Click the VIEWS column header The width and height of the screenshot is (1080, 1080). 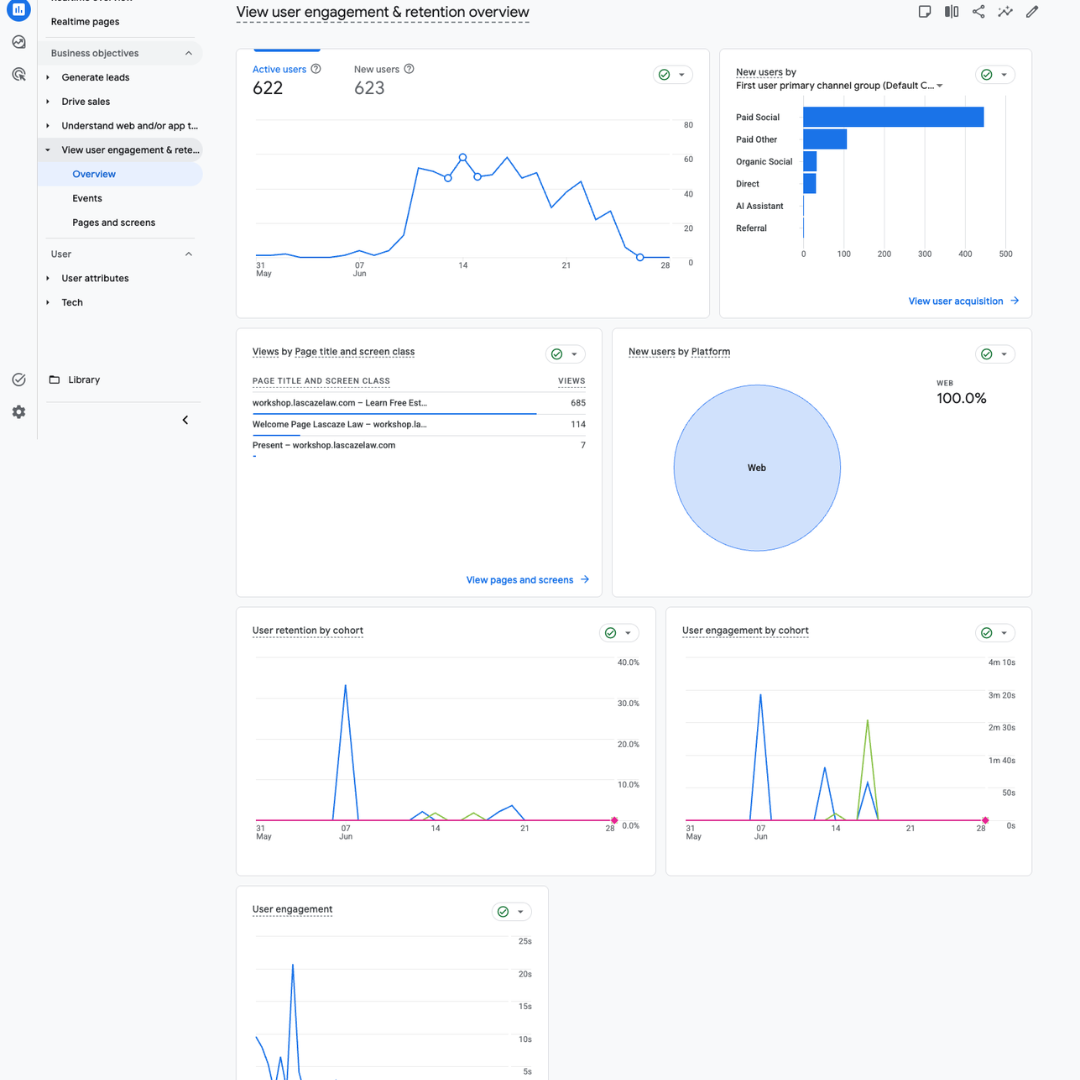click(x=572, y=381)
